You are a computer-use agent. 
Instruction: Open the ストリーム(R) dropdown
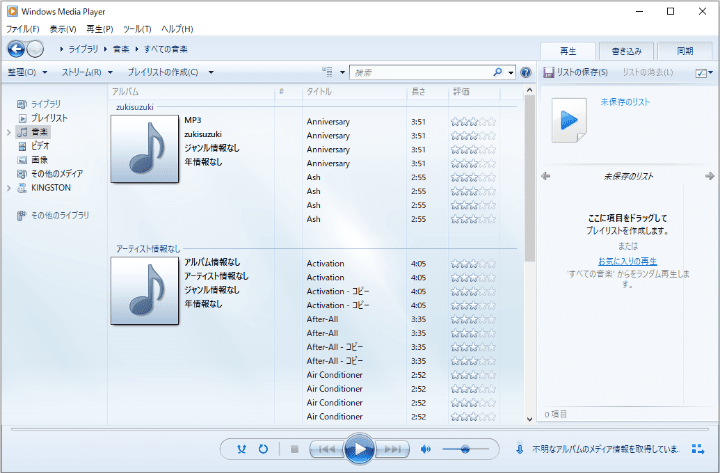pos(87,72)
